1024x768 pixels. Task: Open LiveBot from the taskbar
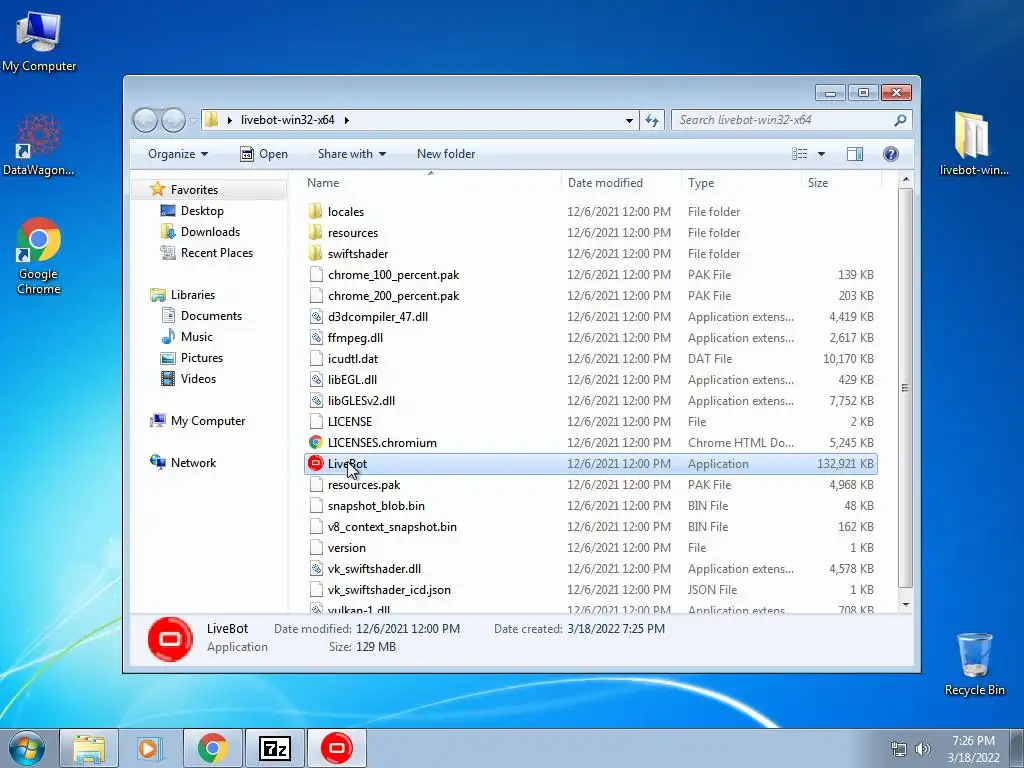click(x=336, y=748)
